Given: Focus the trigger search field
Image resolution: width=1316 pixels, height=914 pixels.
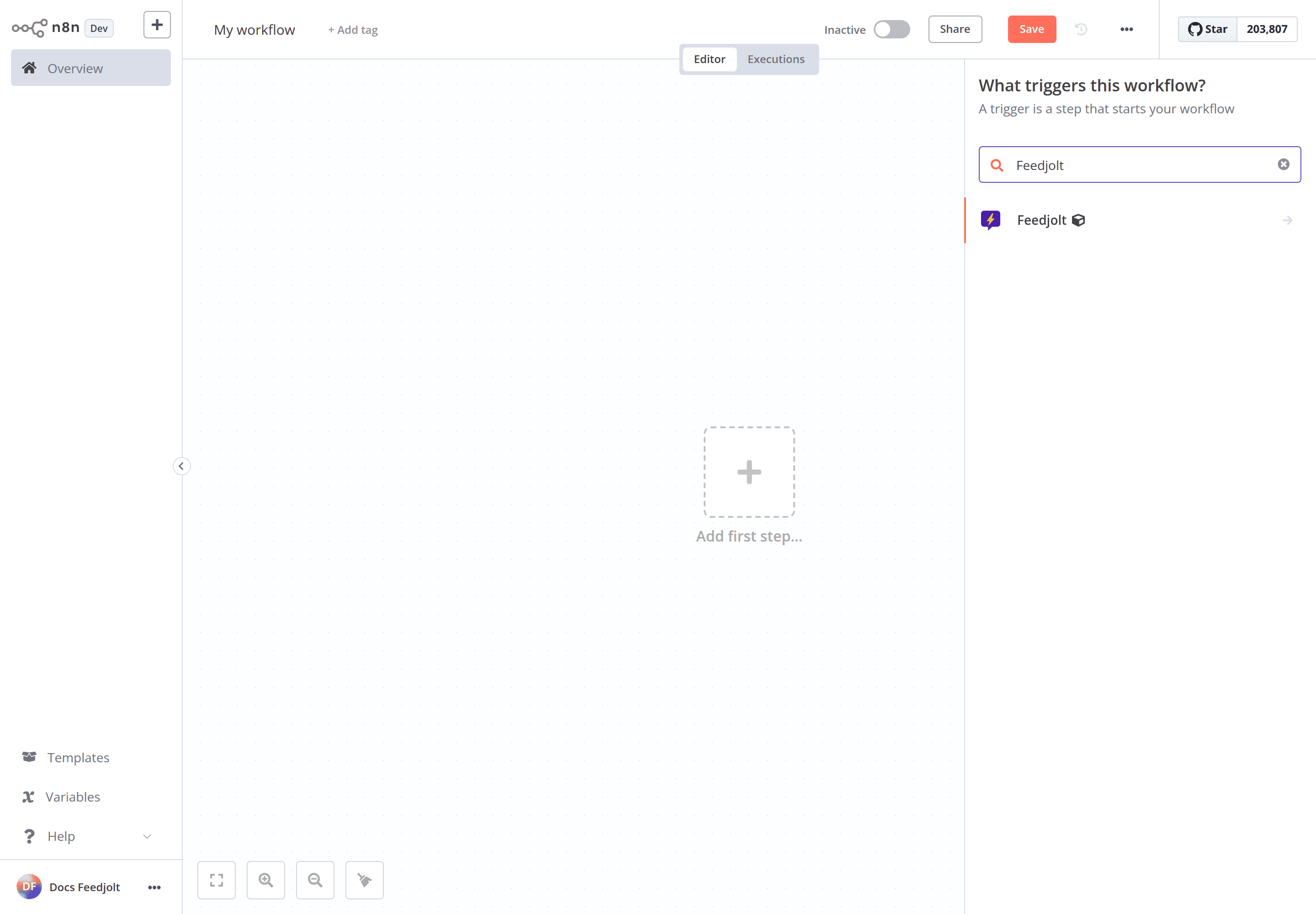Looking at the screenshot, I should (1140, 165).
